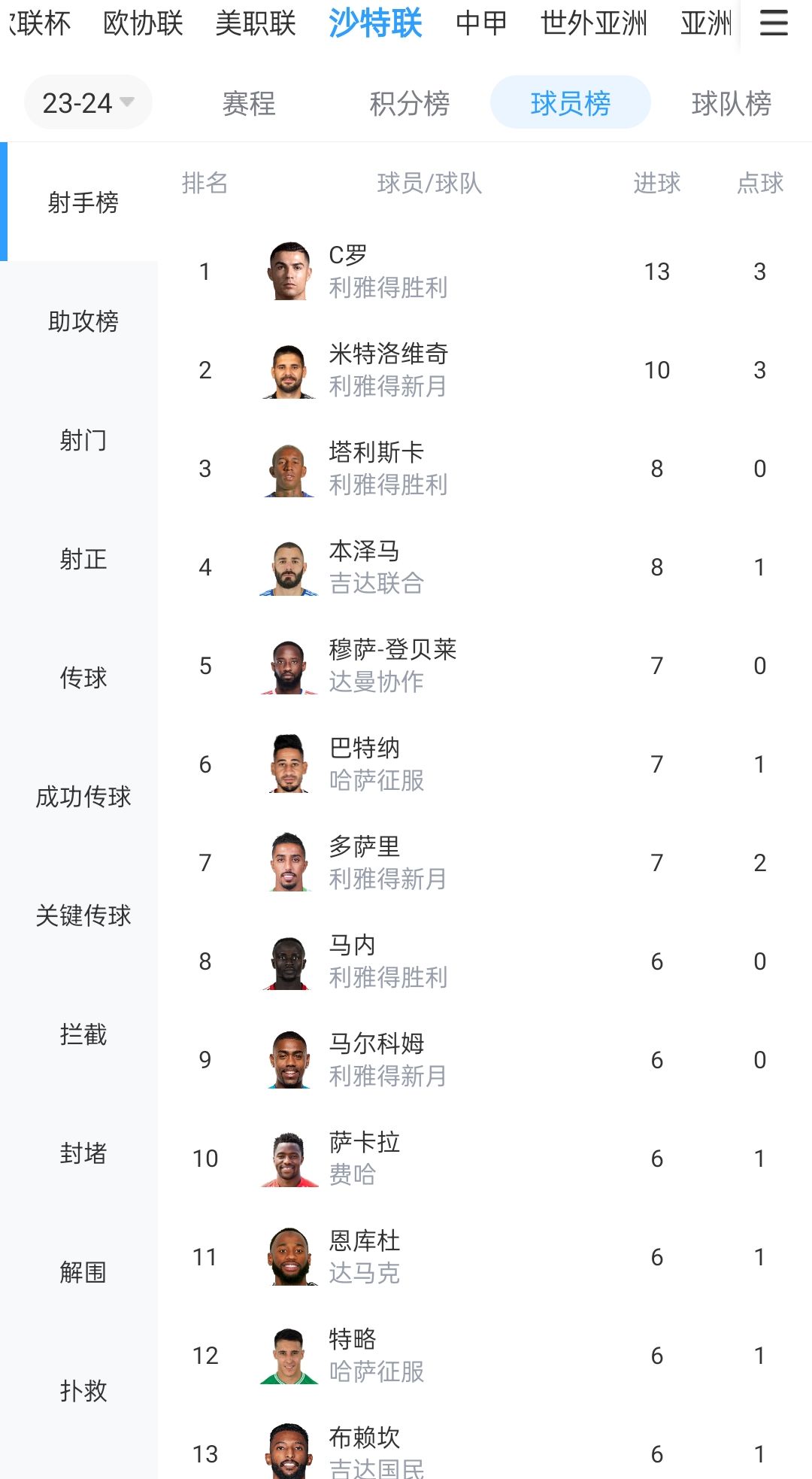The width and height of the screenshot is (812, 1479).
Task: Choose 助攻榜 in the sidebar
Action: pos(83,321)
